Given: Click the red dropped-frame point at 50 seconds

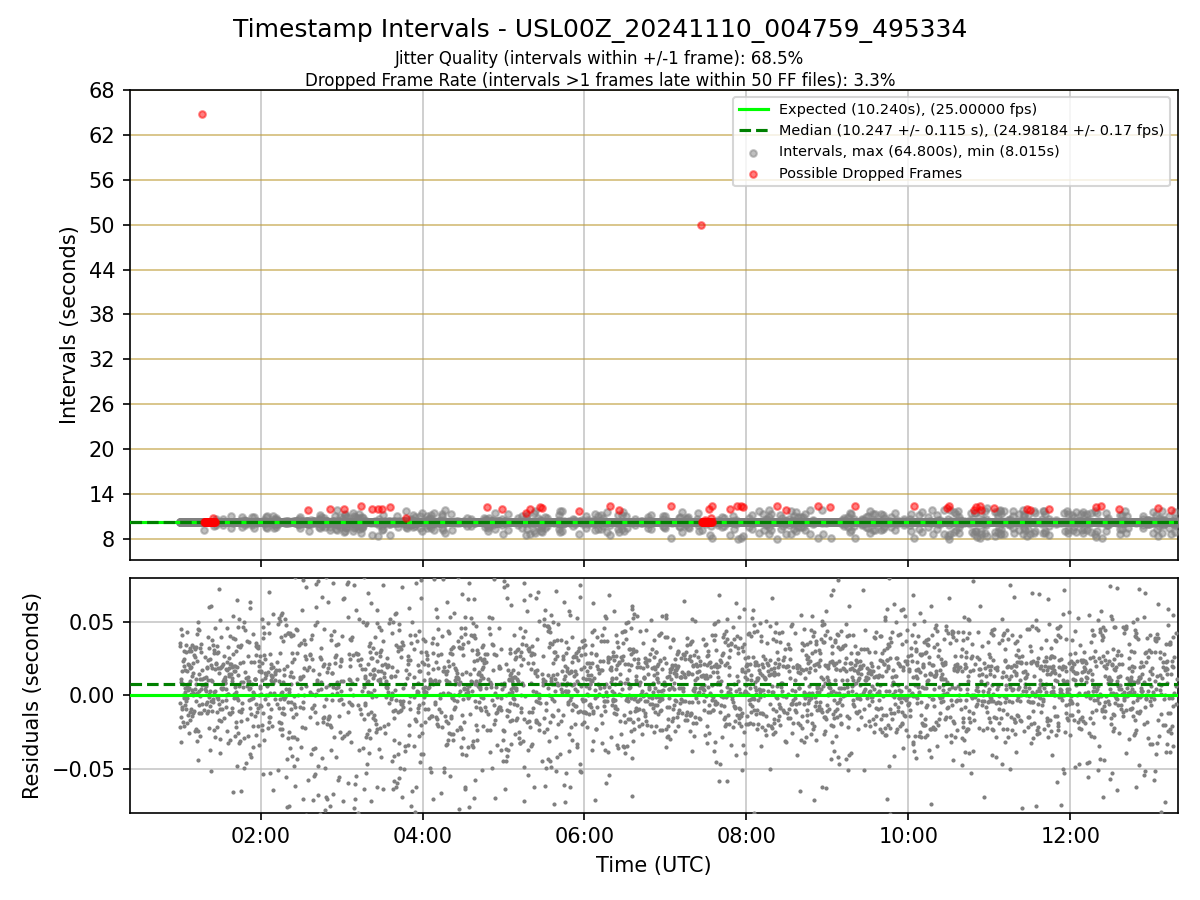Looking at the screenshot, I should coord(701,225).
